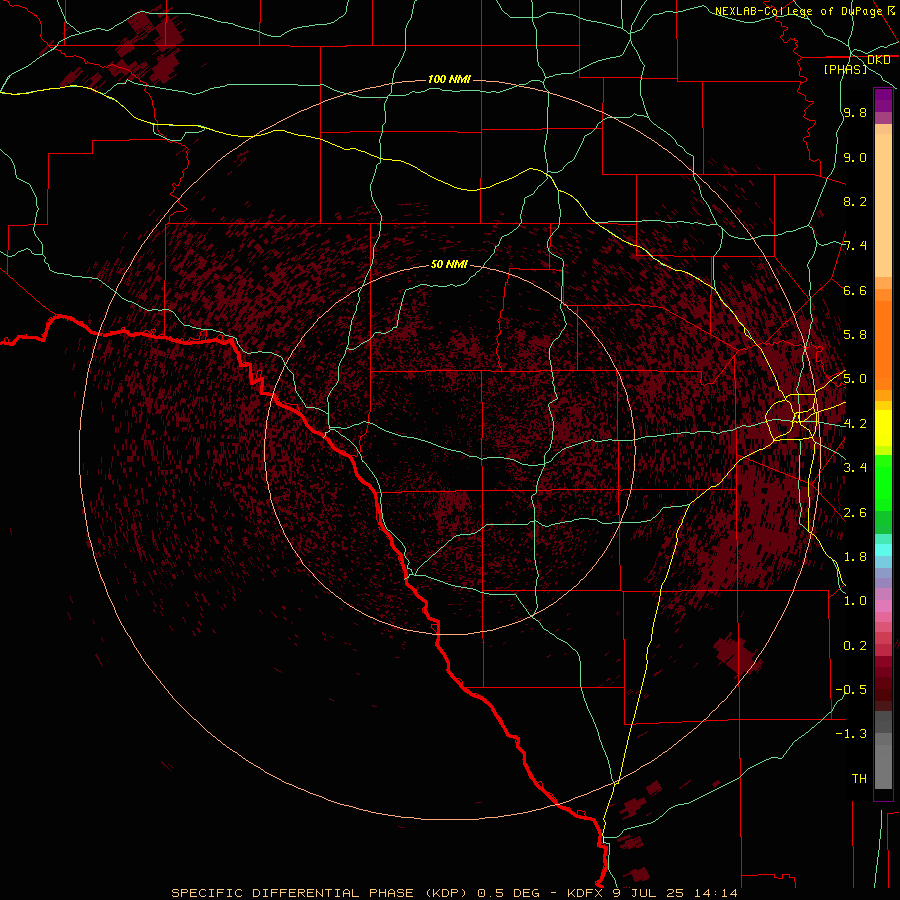Screen dimensions: 900x900
Task: Click the '1.0' value on color scale
Action: tap(855, 601)
